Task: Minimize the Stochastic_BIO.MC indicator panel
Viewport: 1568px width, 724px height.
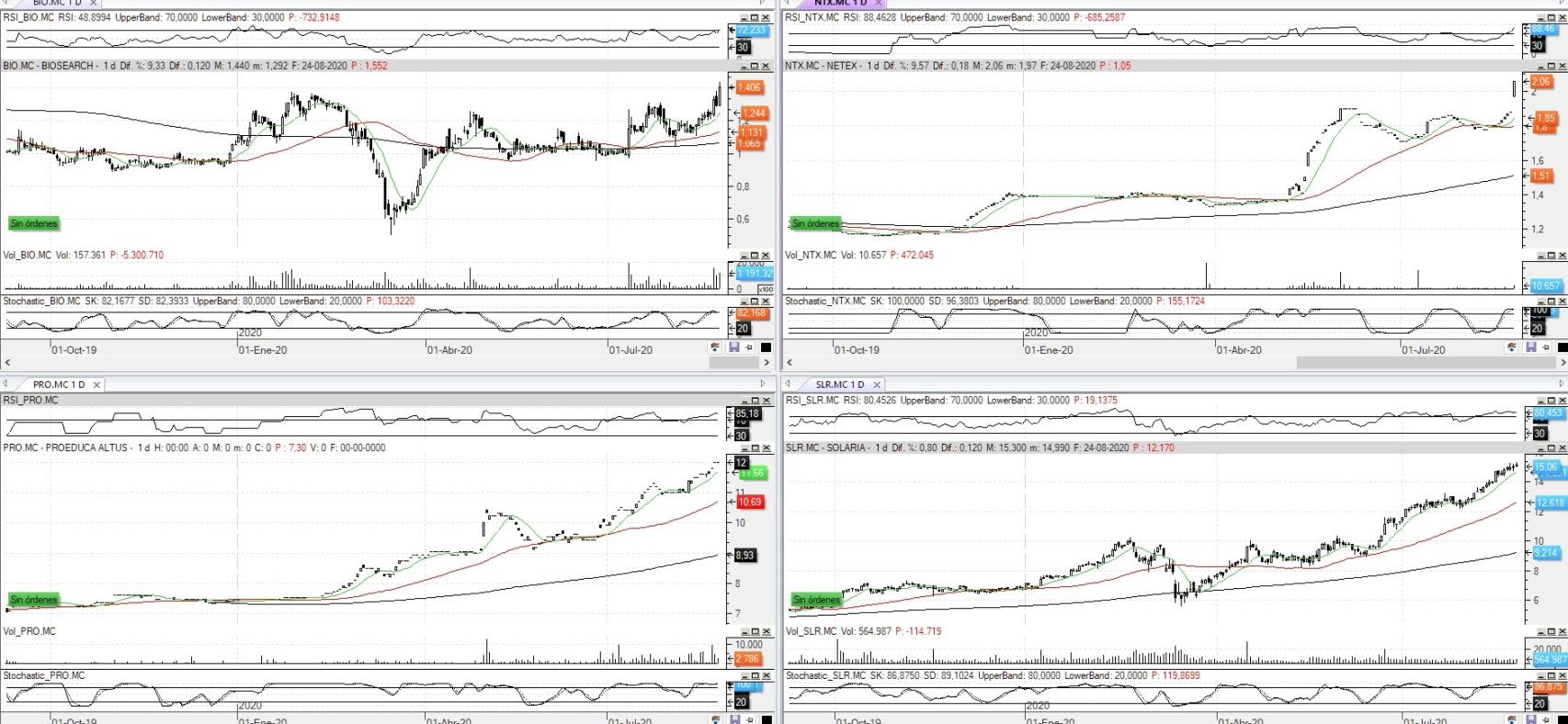Action: 744,301
